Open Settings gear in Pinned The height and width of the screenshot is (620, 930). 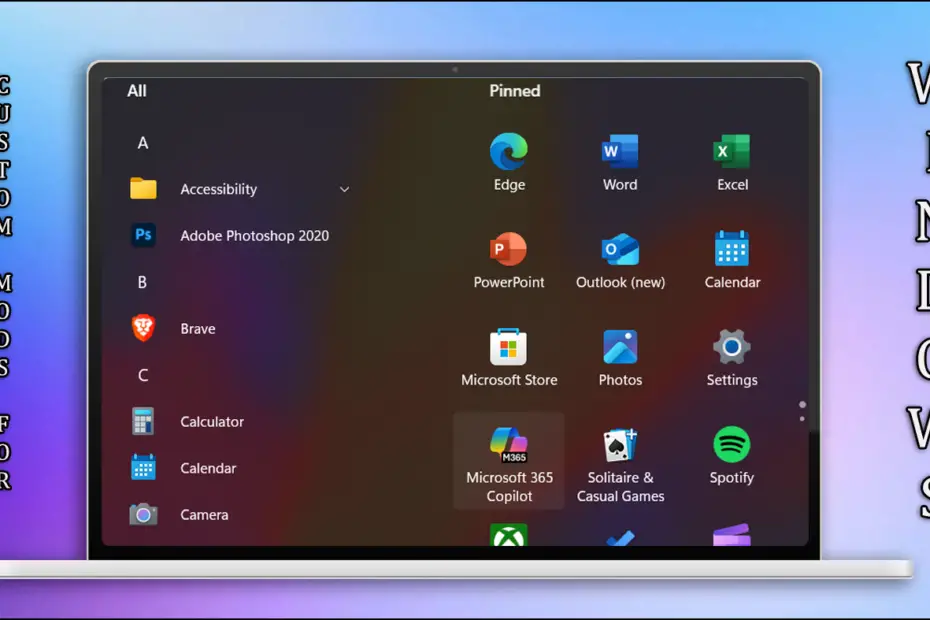pyautogui.click(x=732, y=358)
